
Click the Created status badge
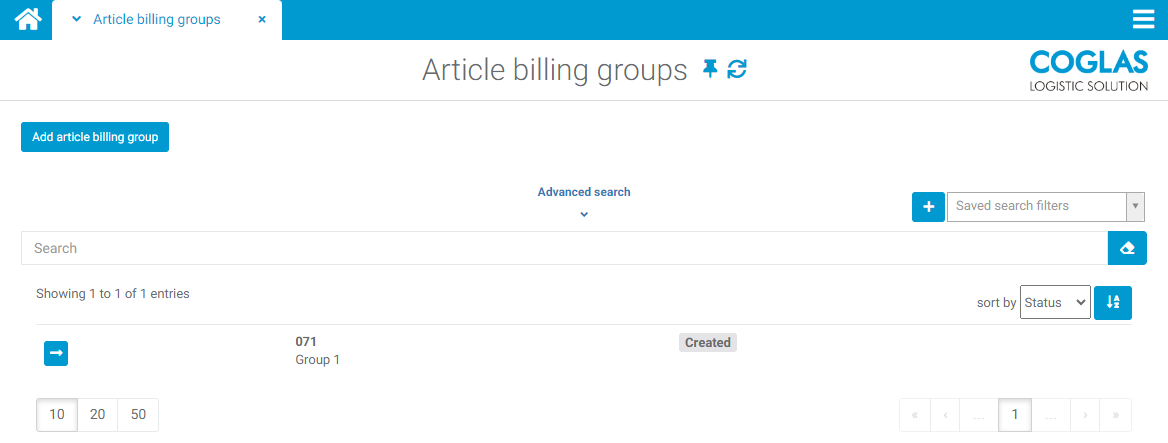click(707, 342)
